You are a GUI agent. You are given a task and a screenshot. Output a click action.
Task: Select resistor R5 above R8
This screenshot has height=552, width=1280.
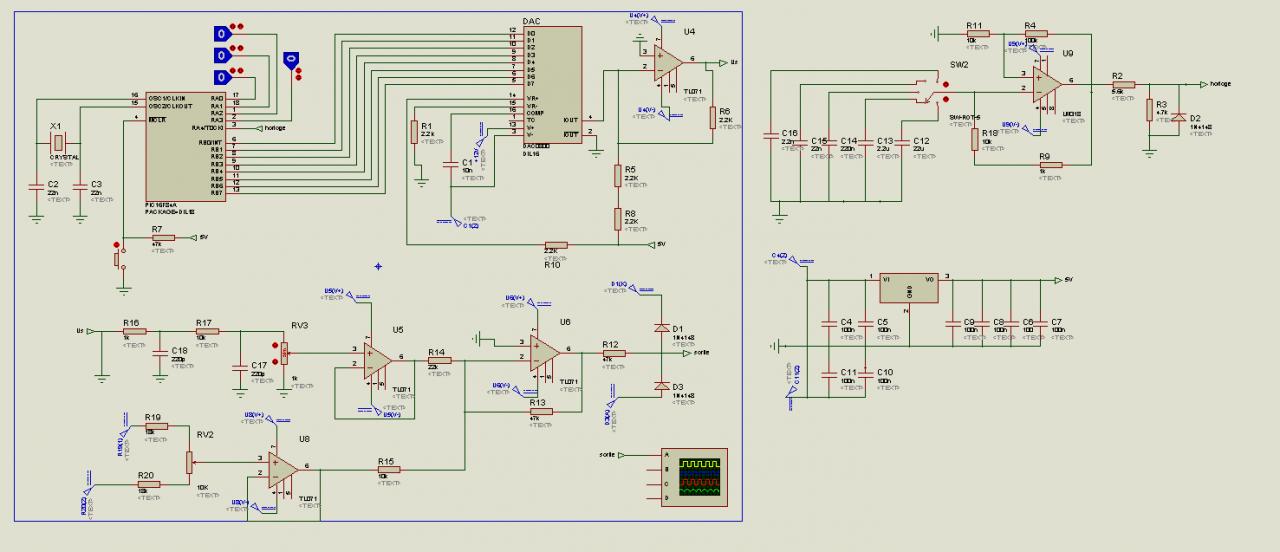coord(618,176)
